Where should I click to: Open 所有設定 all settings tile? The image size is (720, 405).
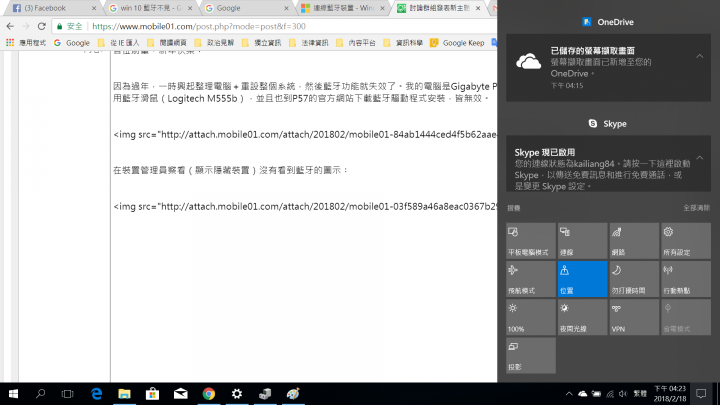pos(686,241)
